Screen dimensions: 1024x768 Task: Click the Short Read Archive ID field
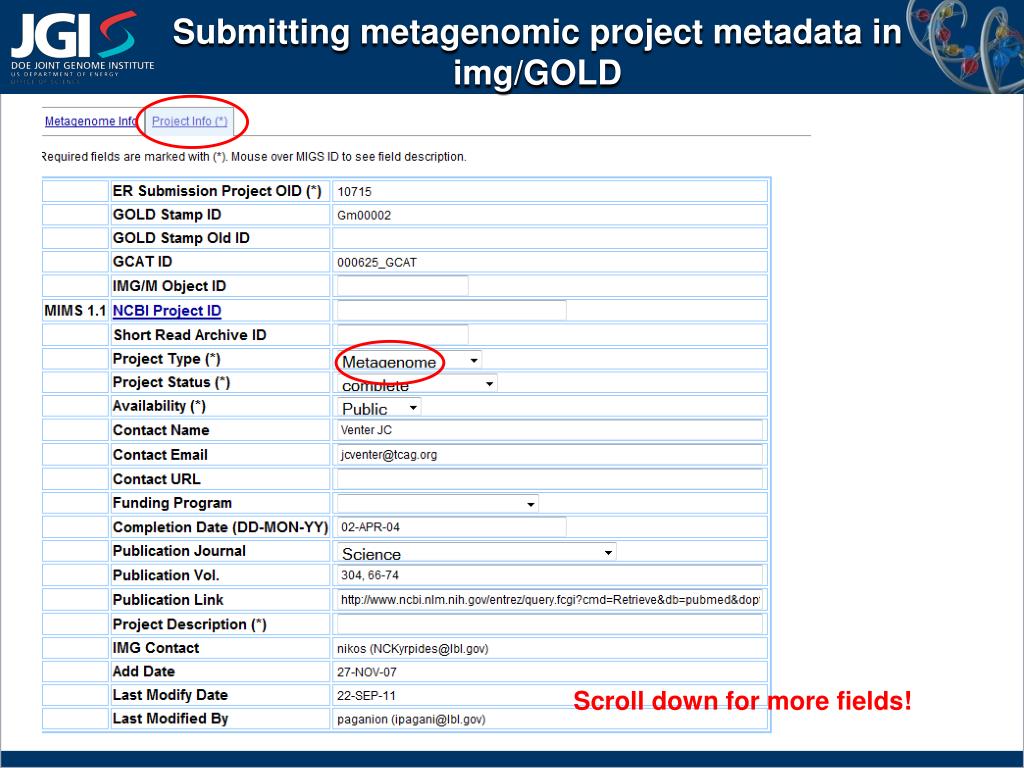tap(402, 334)
